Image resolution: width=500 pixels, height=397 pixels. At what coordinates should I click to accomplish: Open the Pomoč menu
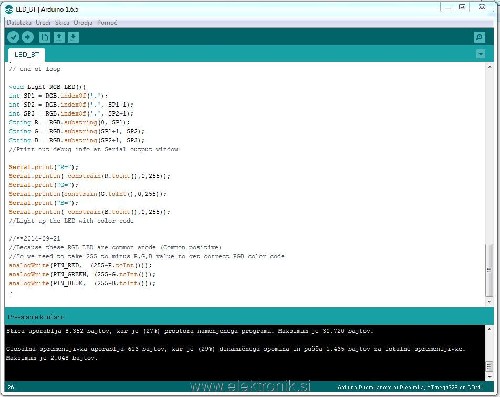[x=107, y=23]
